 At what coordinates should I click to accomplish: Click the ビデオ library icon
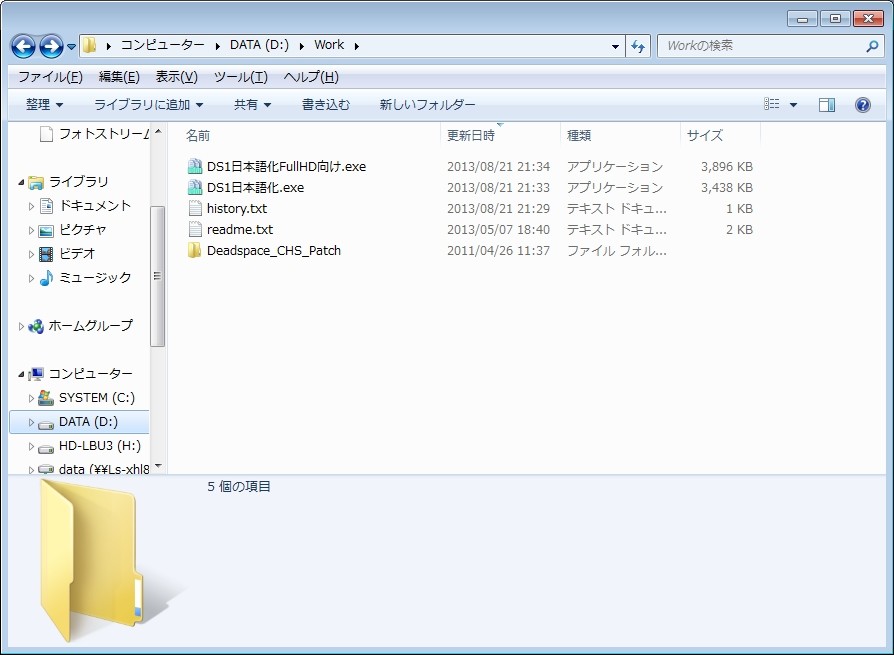coord(46,254)
